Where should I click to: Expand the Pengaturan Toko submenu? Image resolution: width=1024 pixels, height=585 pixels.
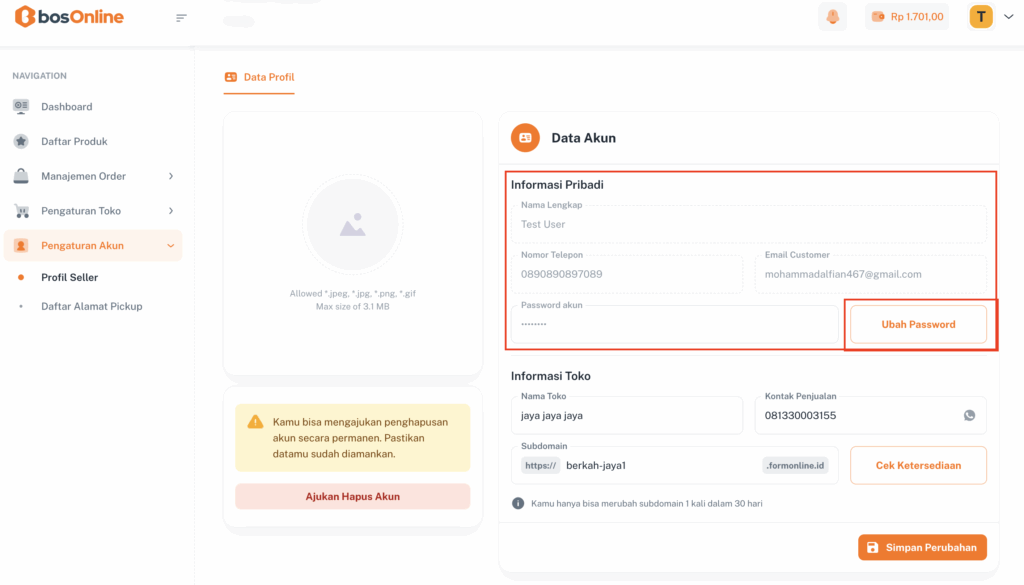point(93,211)
